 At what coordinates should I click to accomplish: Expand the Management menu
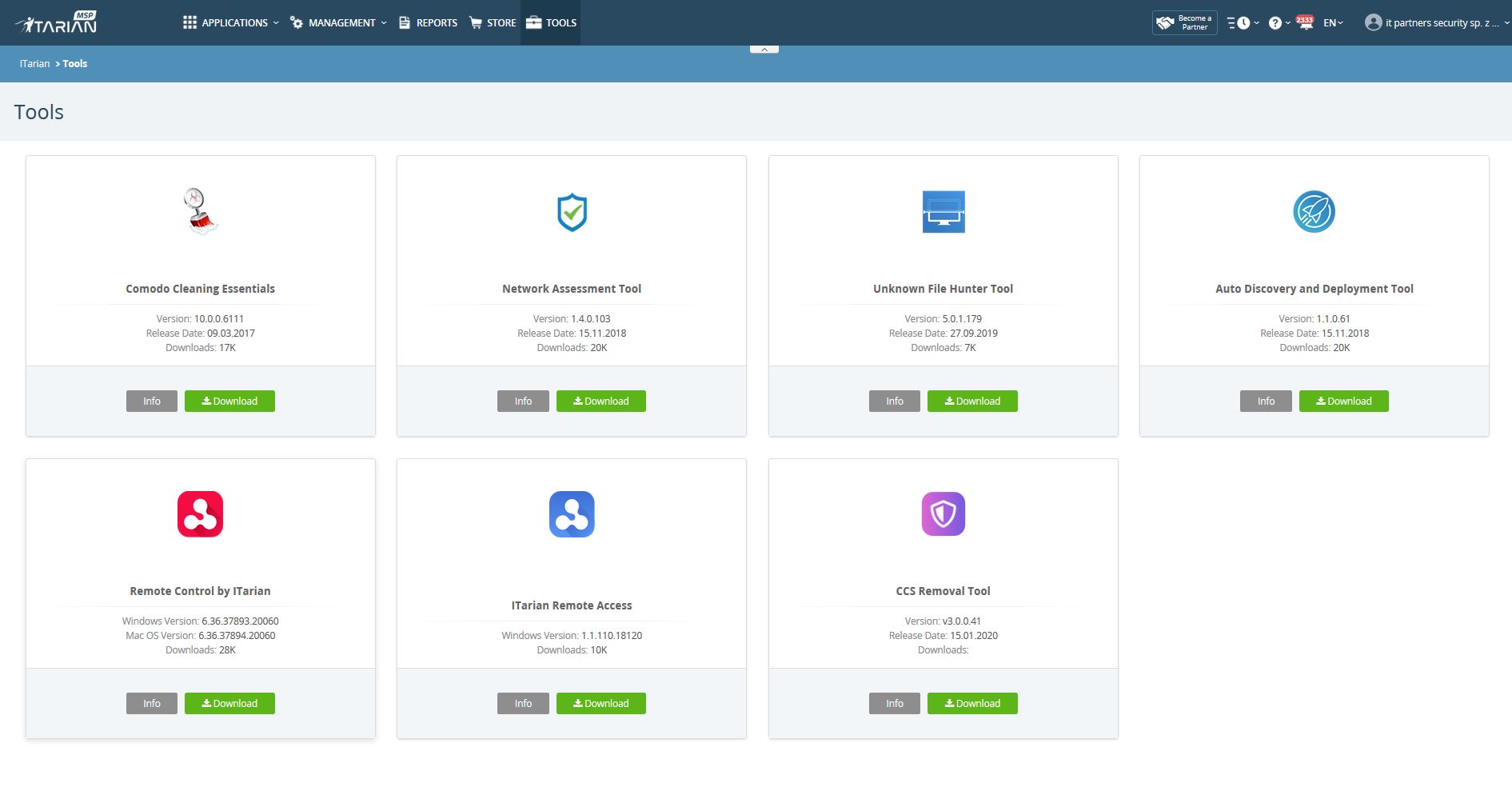338,22
